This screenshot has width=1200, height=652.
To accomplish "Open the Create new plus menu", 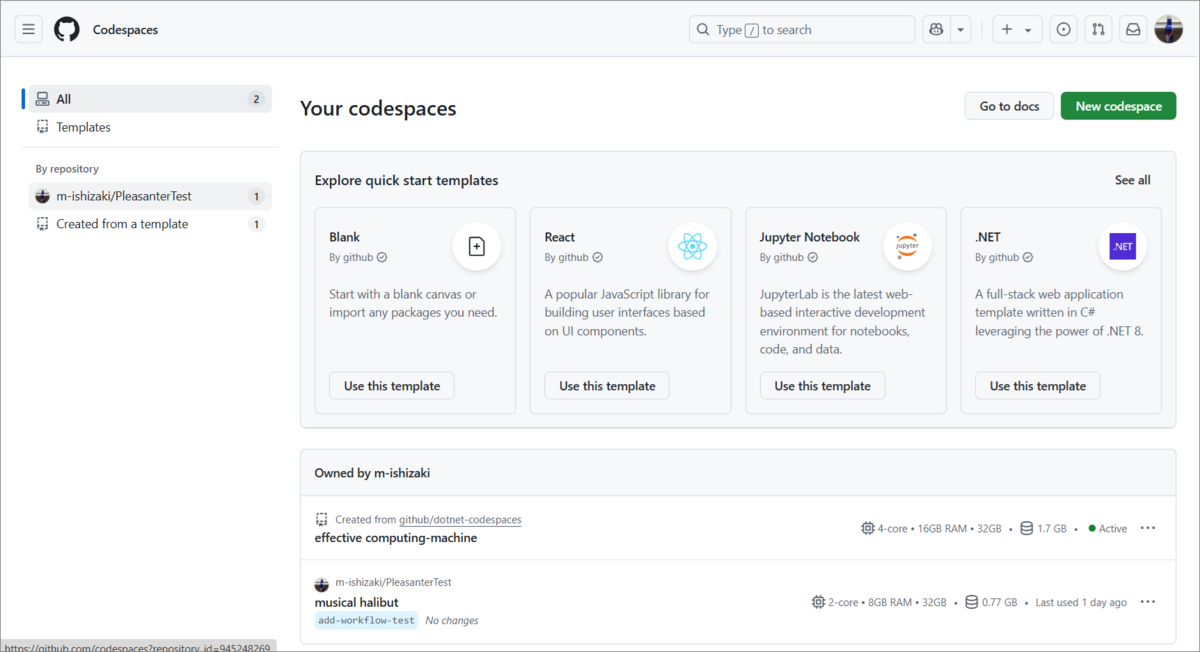I will 1017,30.
